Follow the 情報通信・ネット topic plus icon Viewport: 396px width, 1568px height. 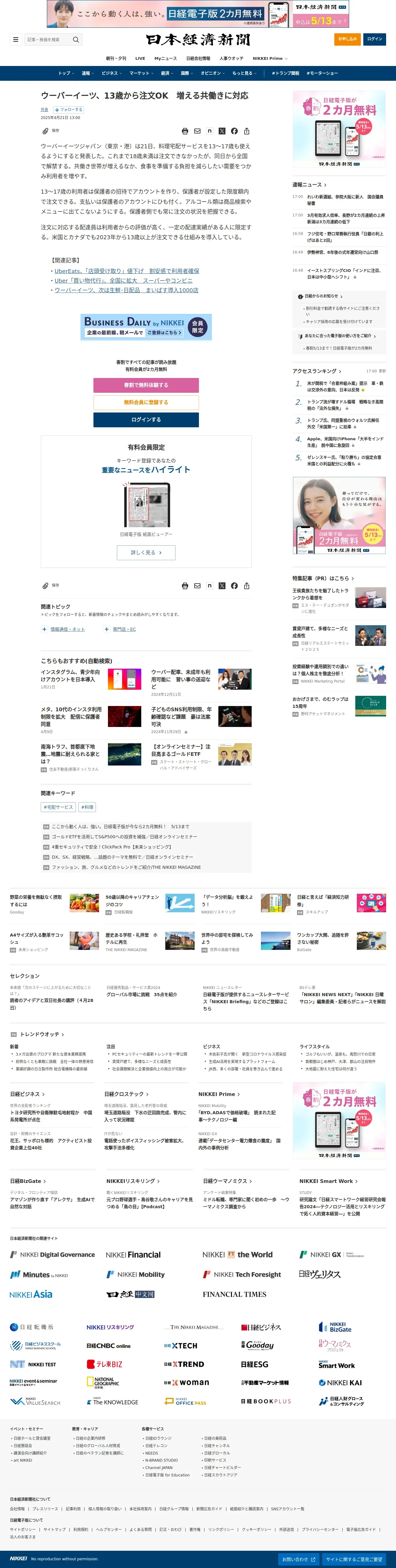44,630
